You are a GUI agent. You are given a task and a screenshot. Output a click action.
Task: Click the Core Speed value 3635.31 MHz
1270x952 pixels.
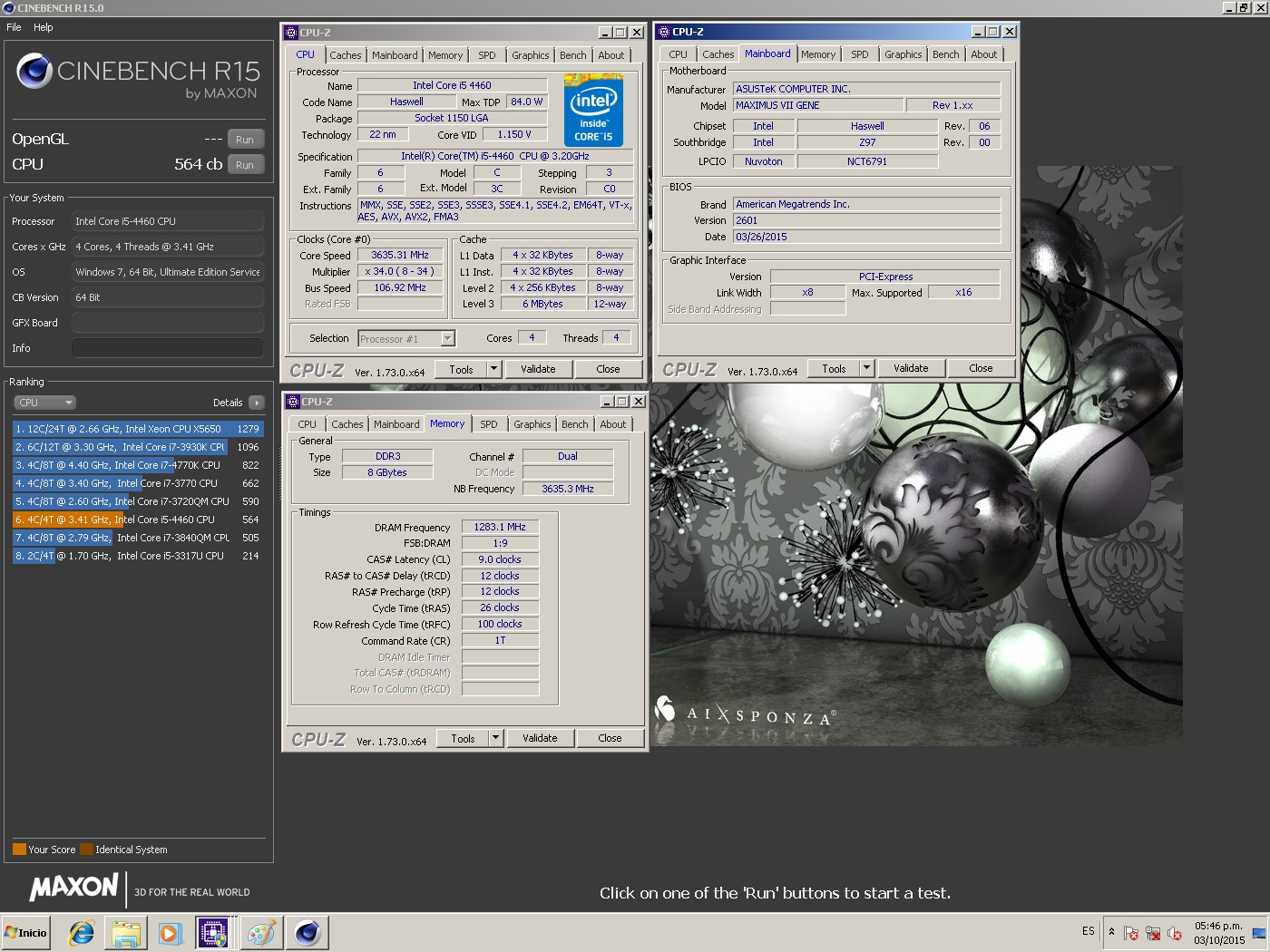click(400, 256)
